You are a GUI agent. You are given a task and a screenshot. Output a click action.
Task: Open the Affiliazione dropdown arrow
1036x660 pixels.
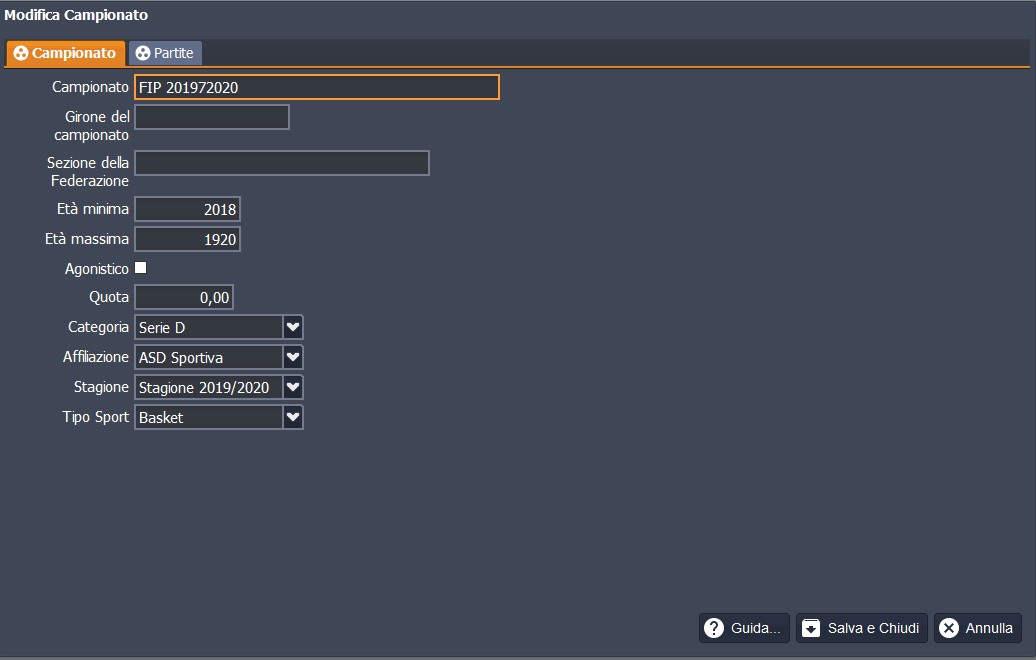293,357
